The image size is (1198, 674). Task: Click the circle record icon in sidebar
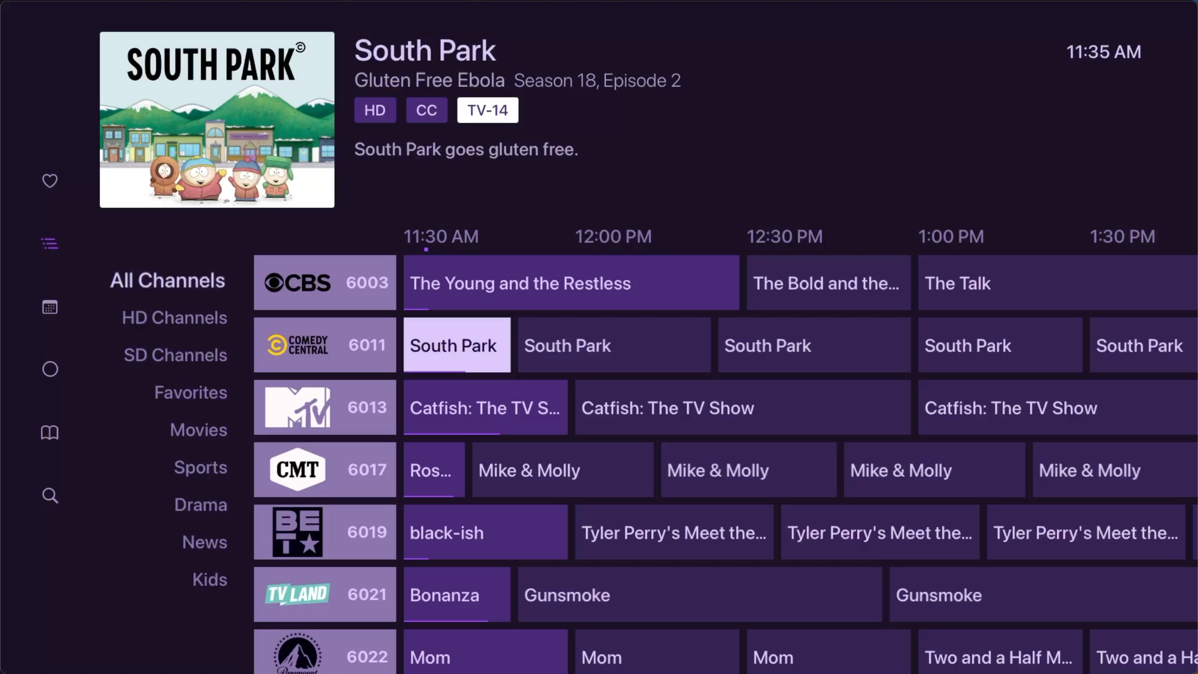[x=49, y=369]
